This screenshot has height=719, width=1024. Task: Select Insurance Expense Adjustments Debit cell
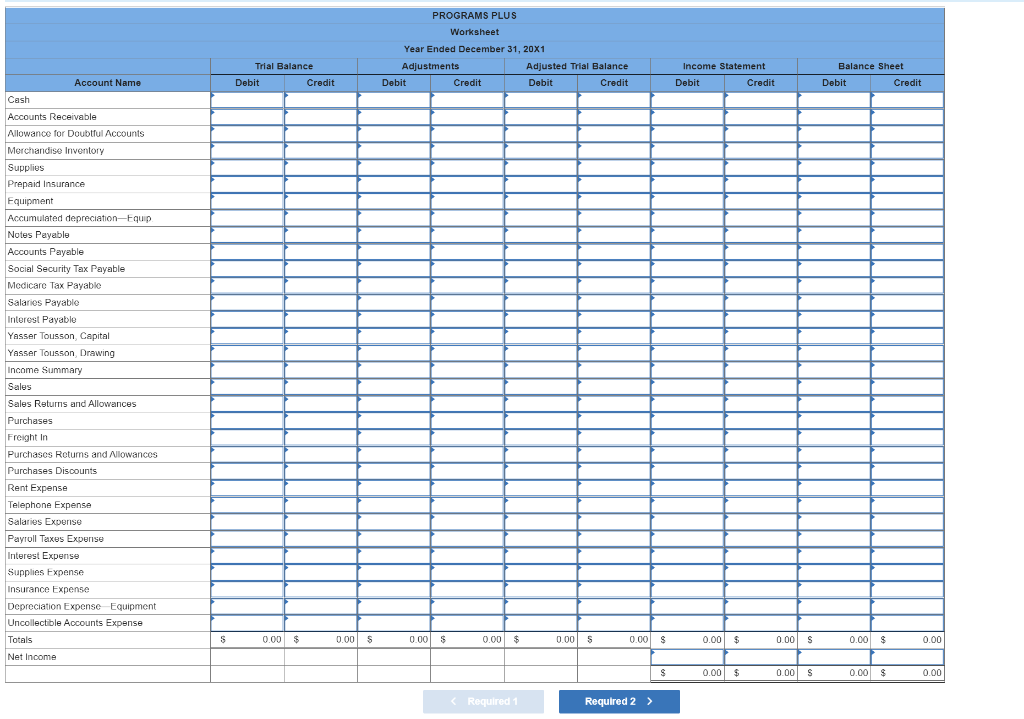tap(394, 589)
